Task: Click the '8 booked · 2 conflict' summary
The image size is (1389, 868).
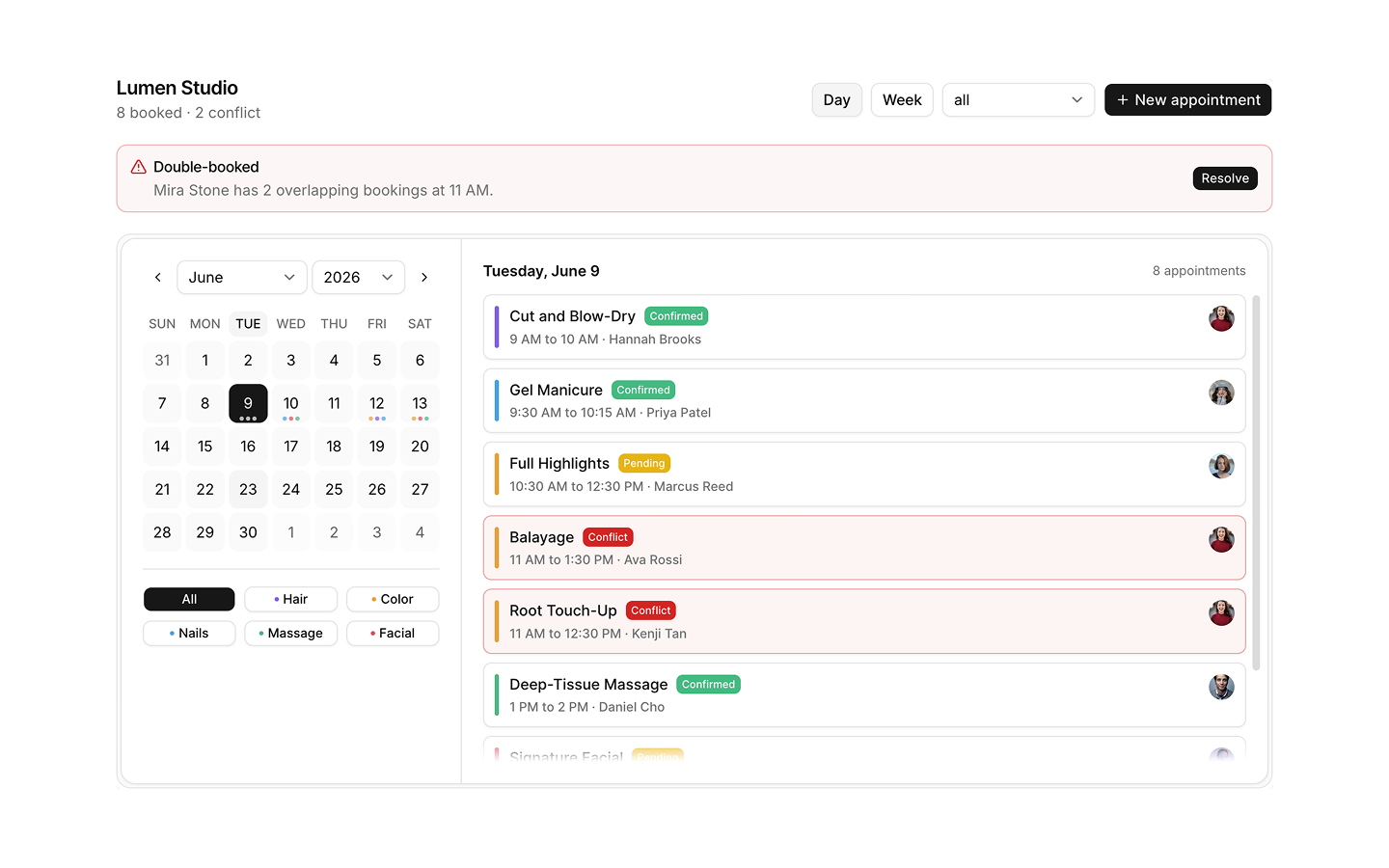Action: pyautogui.click(x=188, y=113)
